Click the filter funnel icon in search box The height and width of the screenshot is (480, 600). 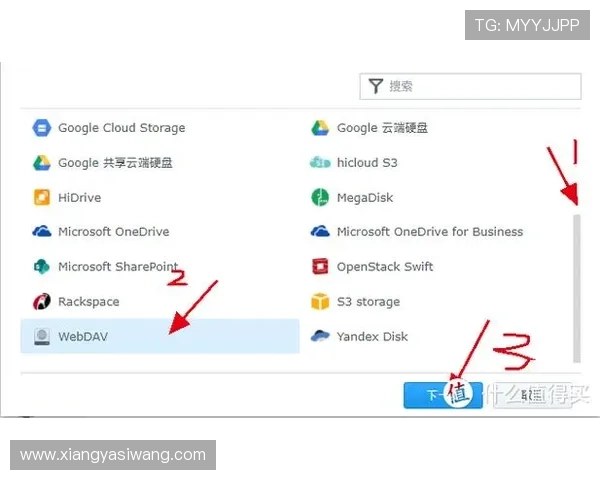tap(376, 86)
